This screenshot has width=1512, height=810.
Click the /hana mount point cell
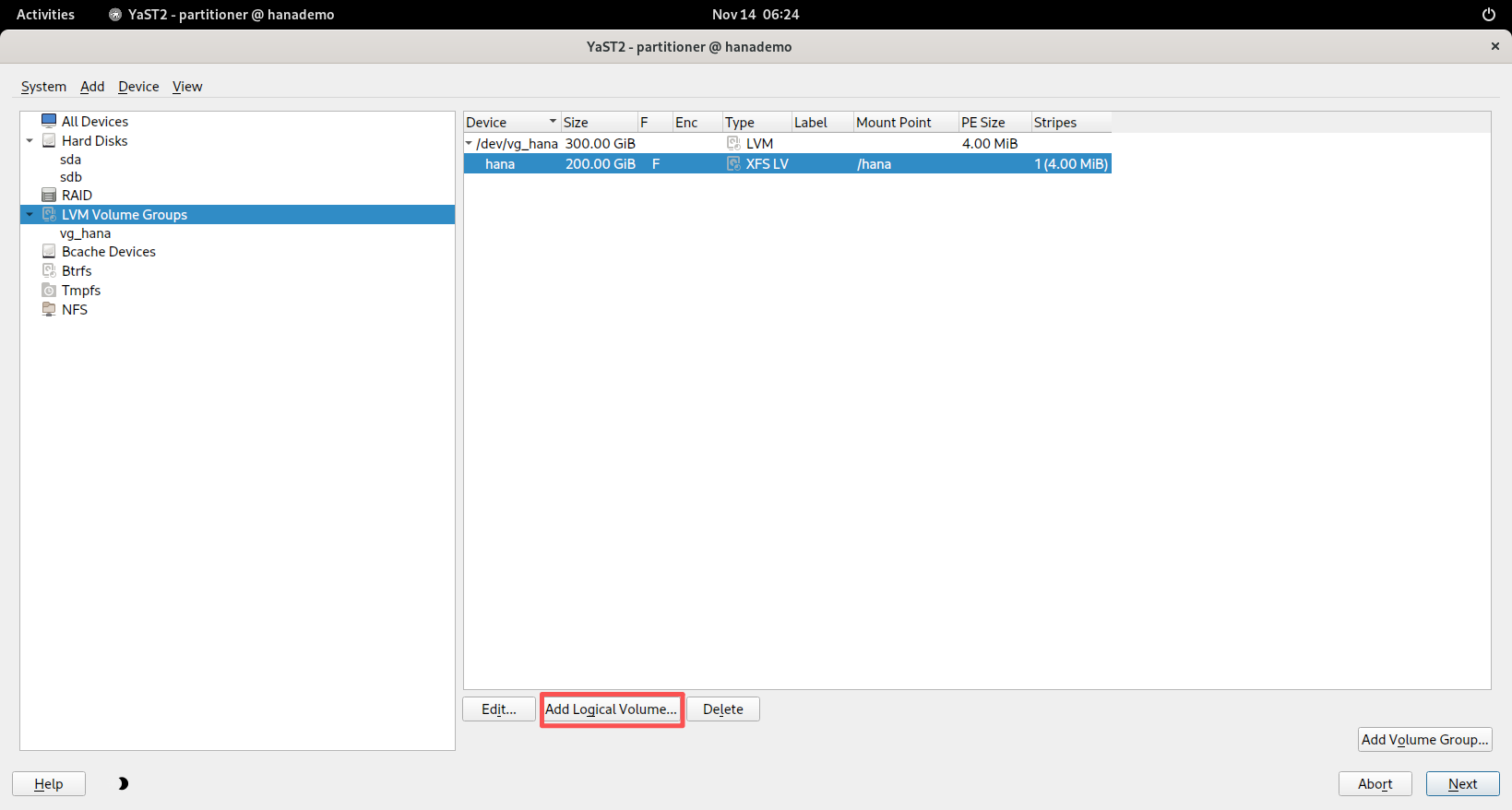click(874, 164)
